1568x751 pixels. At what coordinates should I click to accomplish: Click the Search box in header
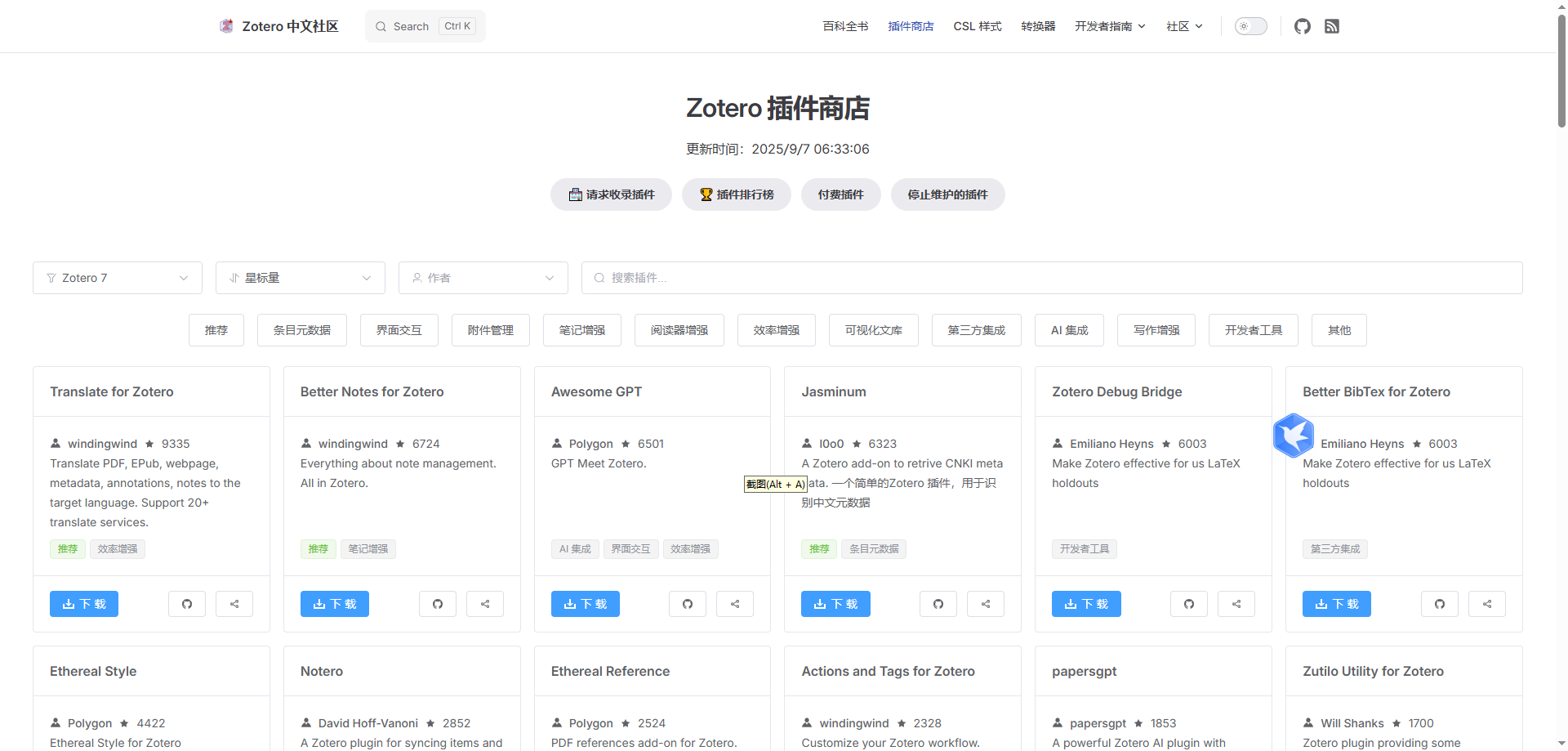[425, 26]
